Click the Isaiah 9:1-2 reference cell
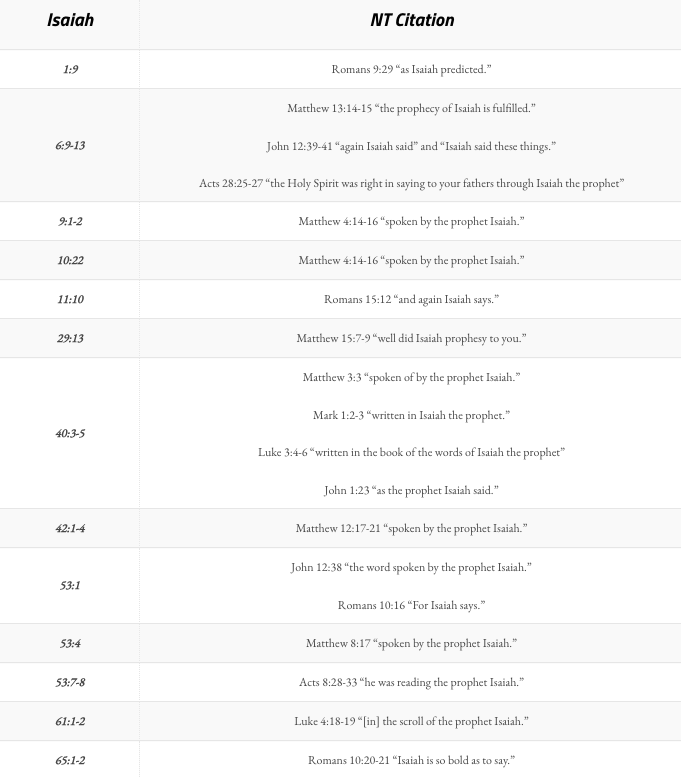681x777 pixels. pyautogui.click(x=70, y=221)
